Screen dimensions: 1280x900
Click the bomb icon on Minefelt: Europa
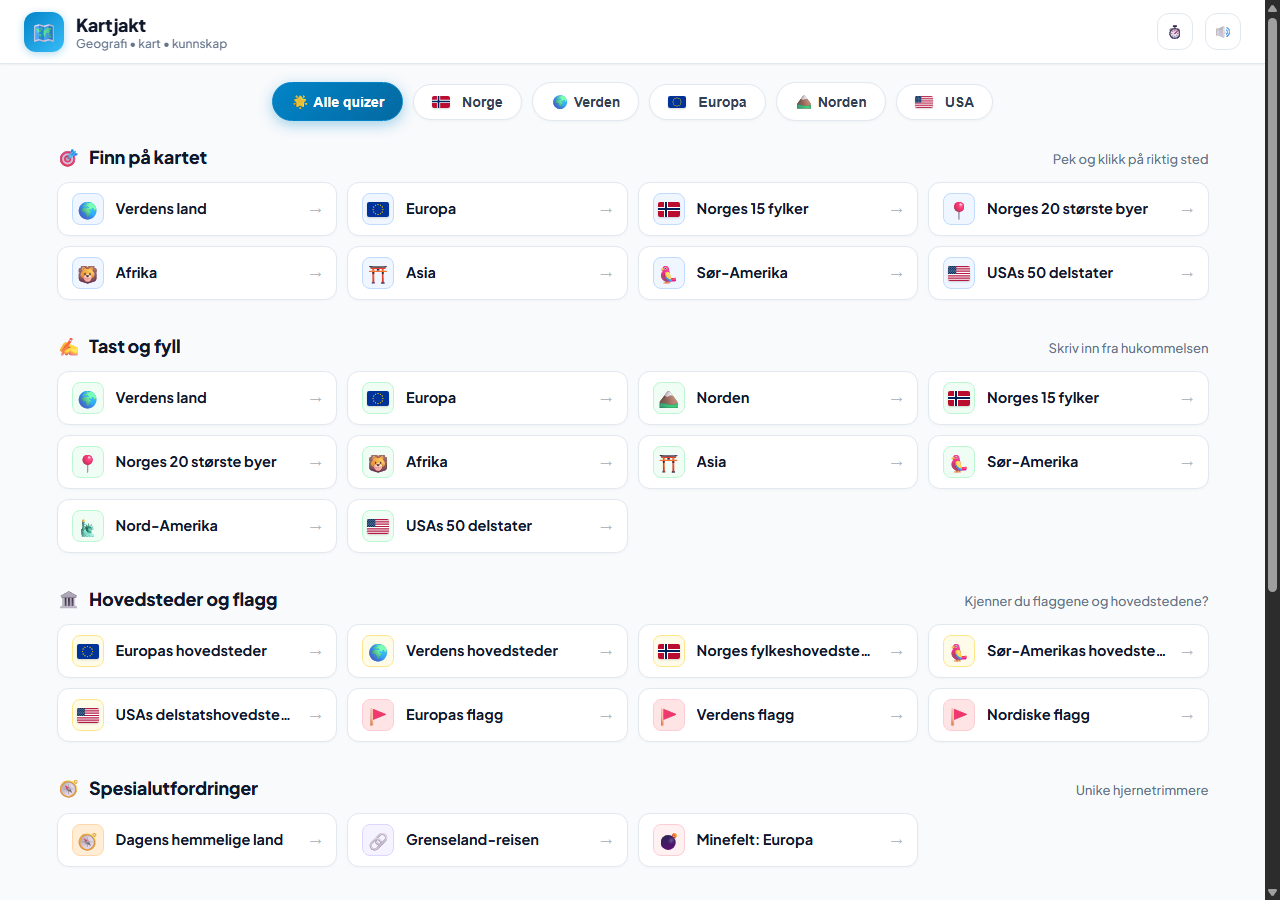(669, 840)
